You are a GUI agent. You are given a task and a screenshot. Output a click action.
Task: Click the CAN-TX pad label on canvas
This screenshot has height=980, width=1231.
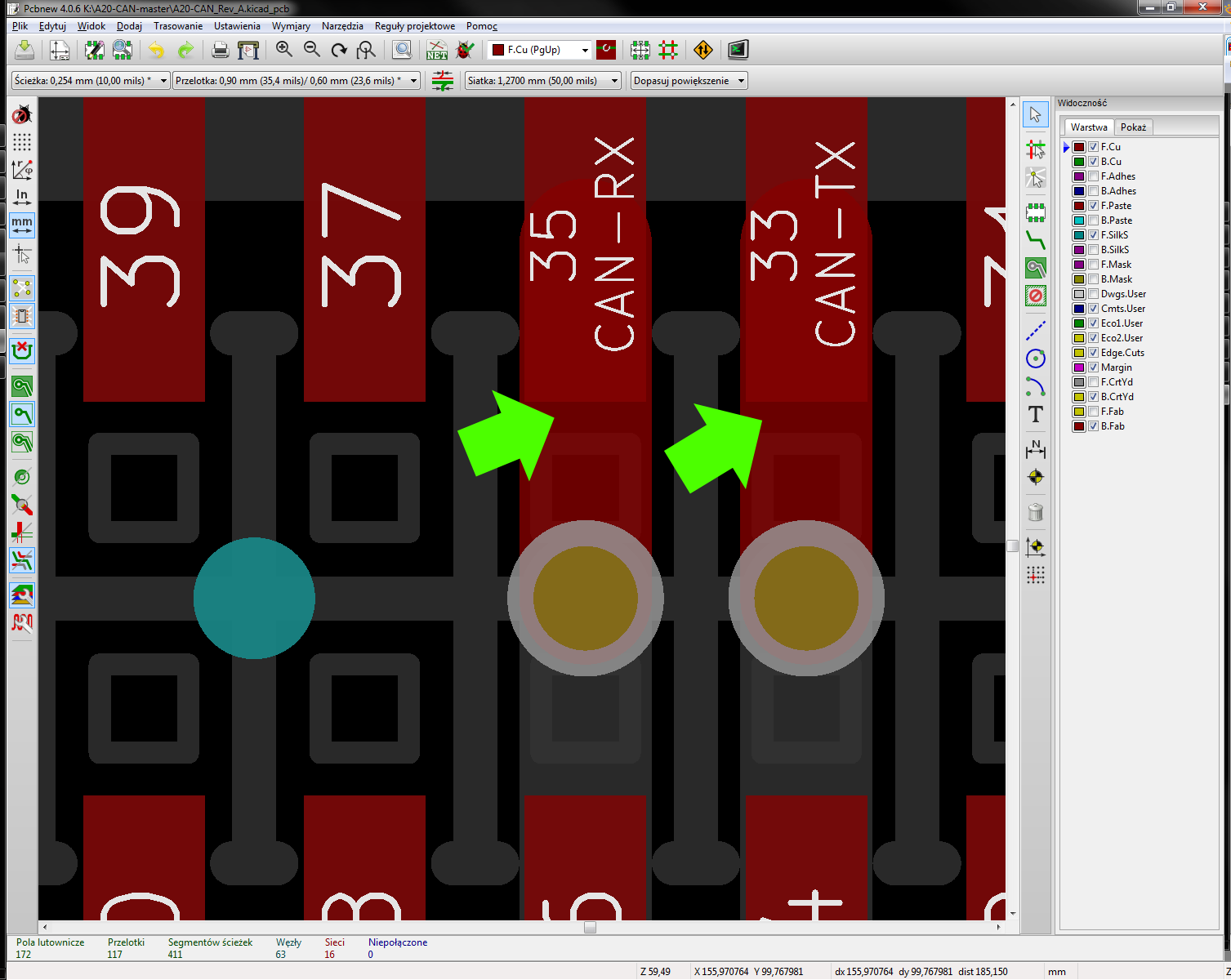coord(835,243)
